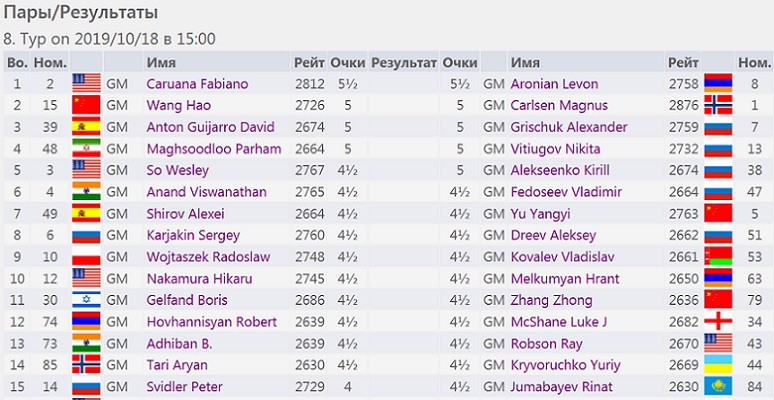This screenshot has width=774, height=400.
Task: Open the Nakamura Hikaru player link
Action: [185, 278]
